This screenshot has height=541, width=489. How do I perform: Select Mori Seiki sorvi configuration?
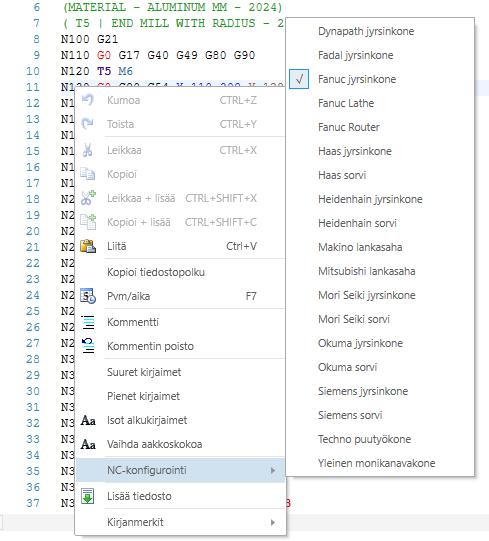tap(380, 319)
